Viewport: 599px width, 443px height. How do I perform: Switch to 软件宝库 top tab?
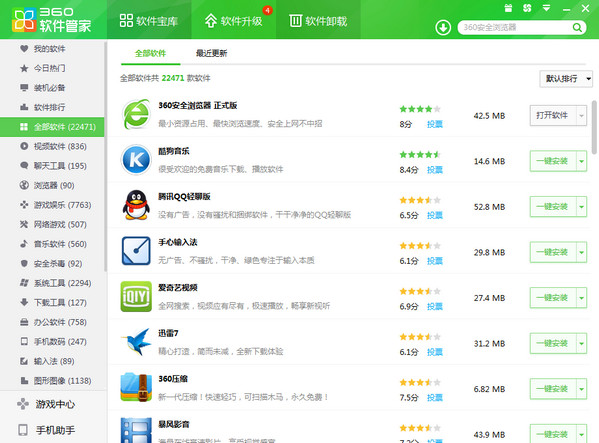click(149, 20)
